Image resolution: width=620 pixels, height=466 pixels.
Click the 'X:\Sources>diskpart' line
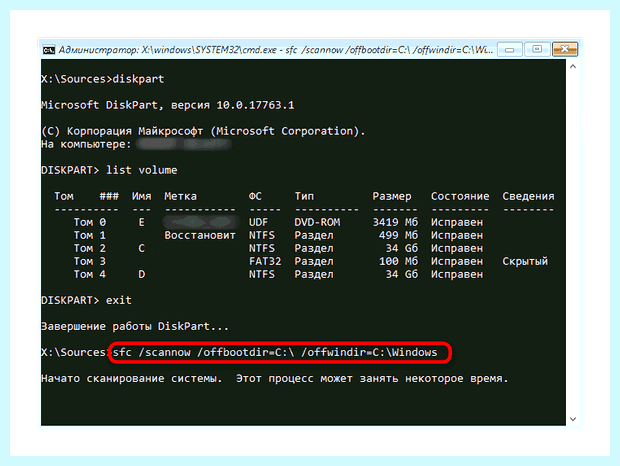(x=103, y=79)
